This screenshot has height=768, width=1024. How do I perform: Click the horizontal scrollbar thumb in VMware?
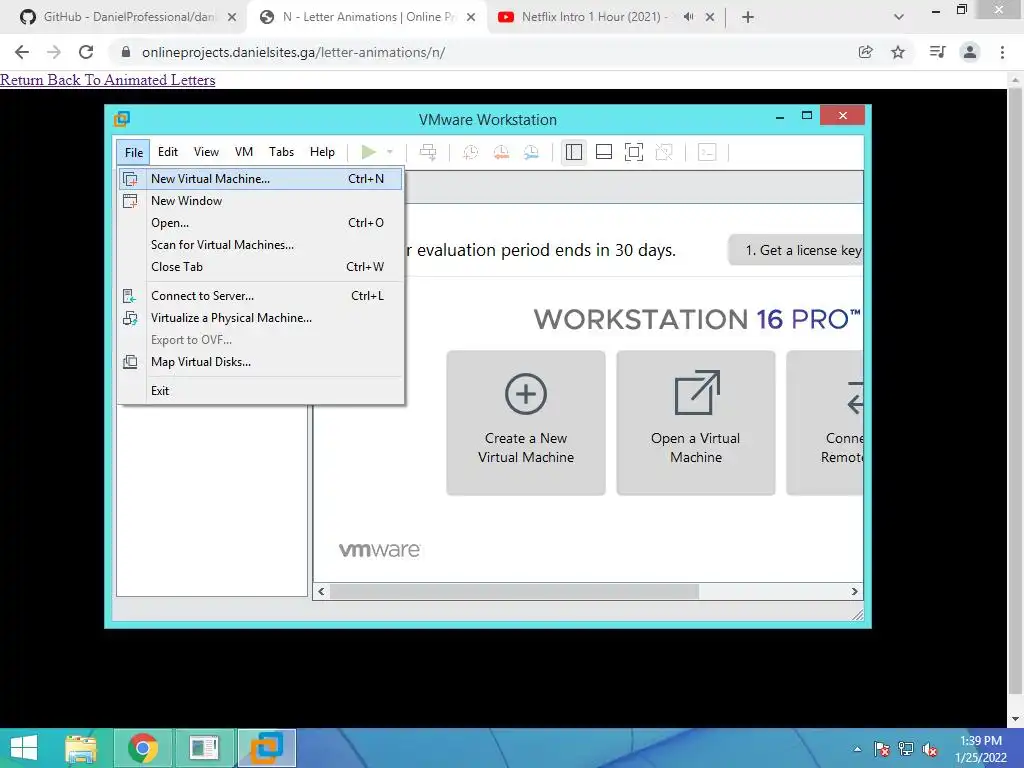click(x=514, y=592)
